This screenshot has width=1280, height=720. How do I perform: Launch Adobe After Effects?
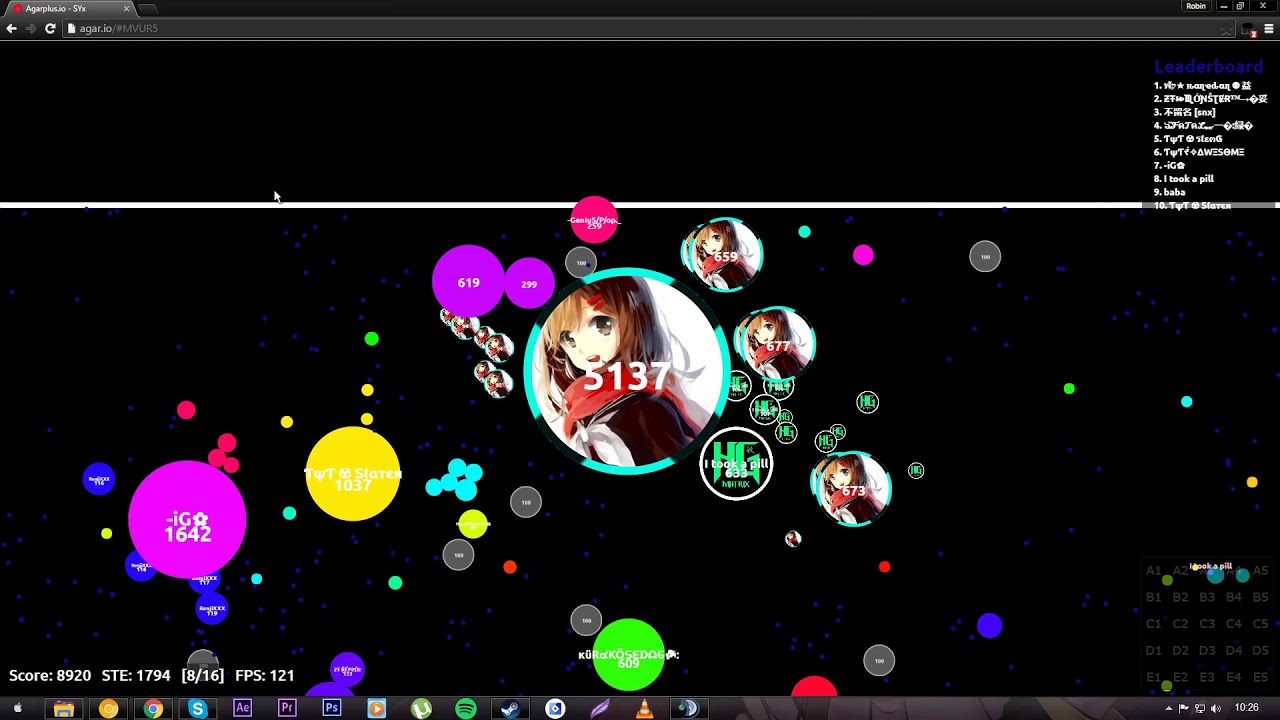click(242, 708)
